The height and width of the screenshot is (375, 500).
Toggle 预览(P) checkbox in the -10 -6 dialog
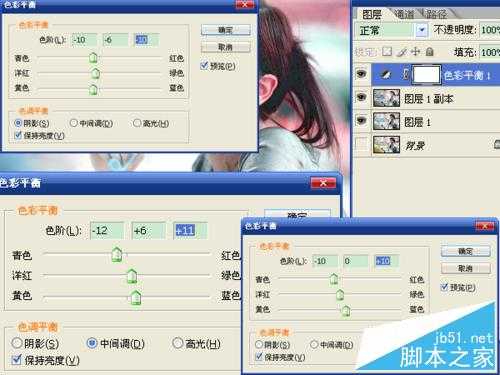pyautogui.click(x=204, y=66)
